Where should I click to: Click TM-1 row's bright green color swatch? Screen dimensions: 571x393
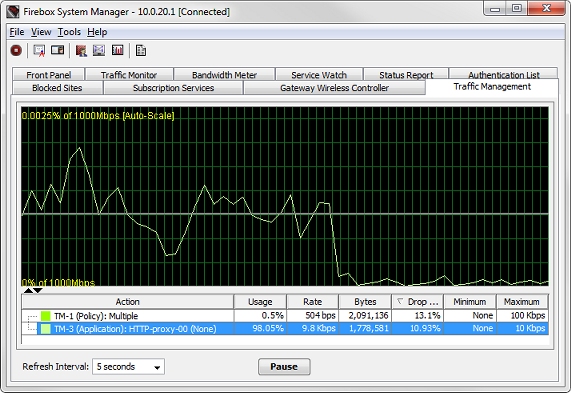[46, 315]
